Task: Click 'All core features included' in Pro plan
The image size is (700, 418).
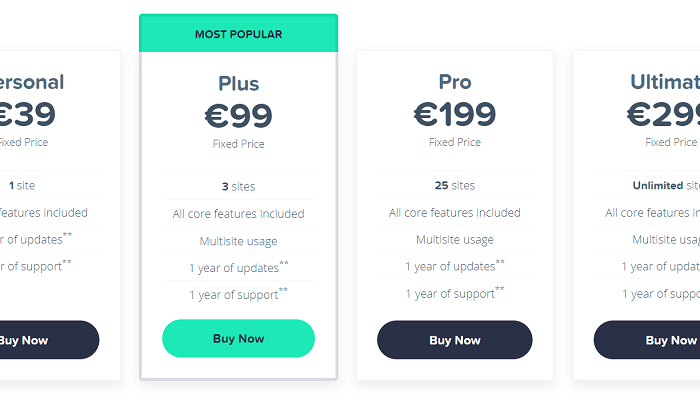Action: pyautogui.click(x=454, y=213)
